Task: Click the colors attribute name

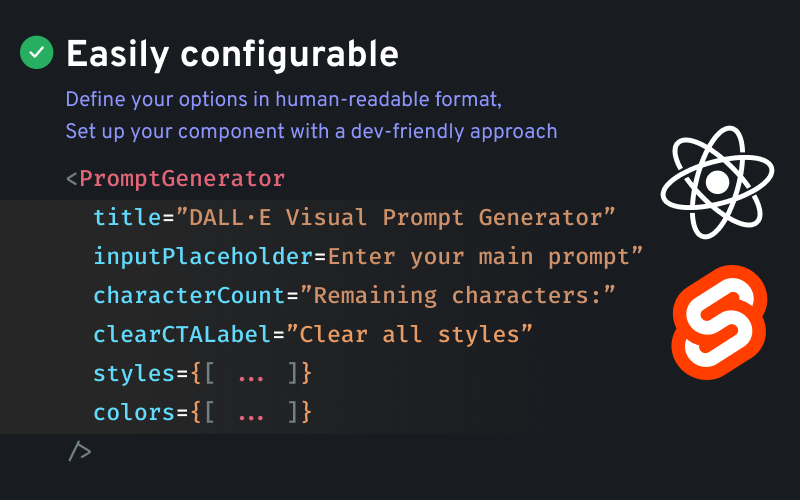Action: point(134,412)
